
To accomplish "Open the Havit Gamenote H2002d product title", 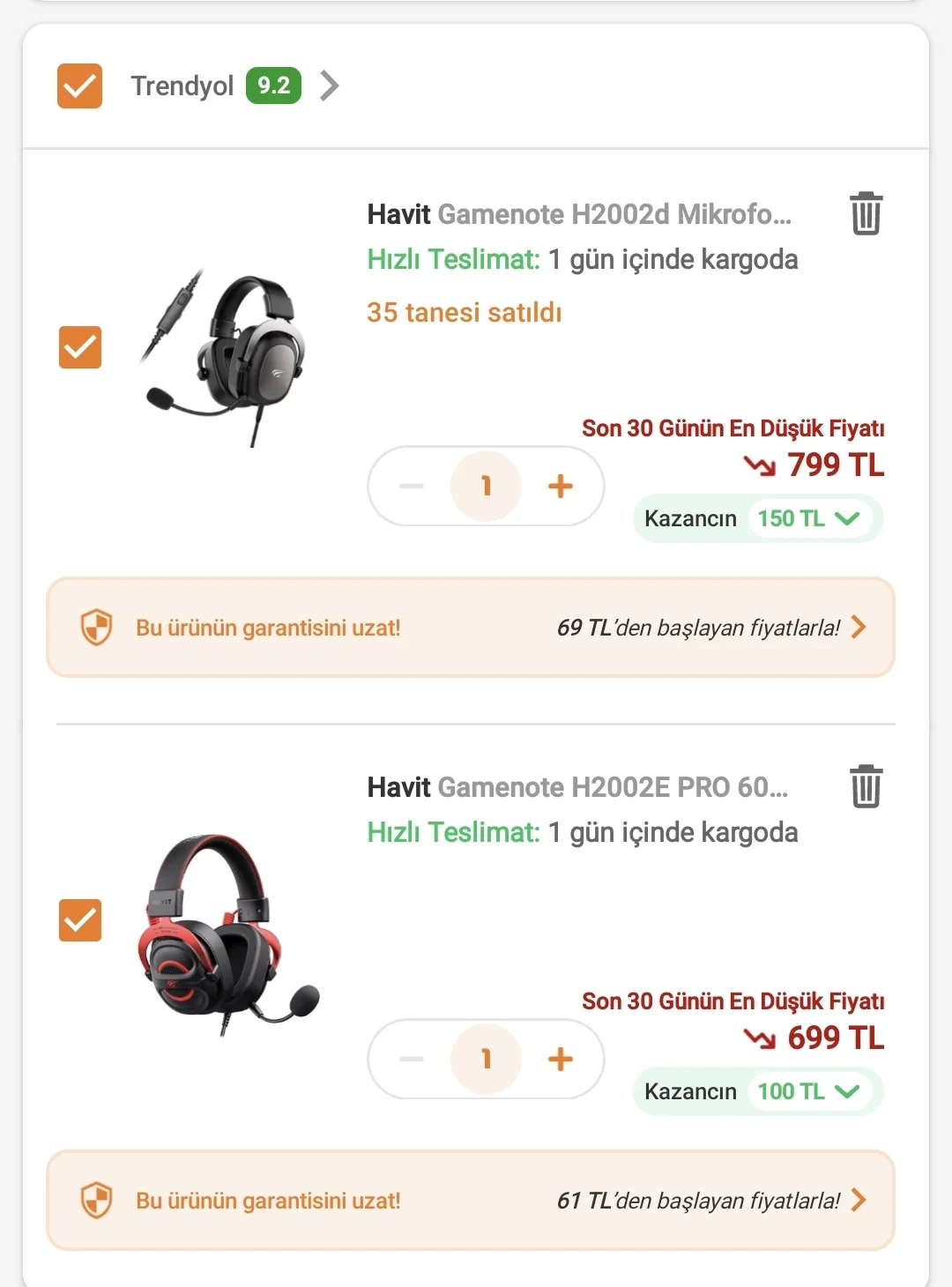I will pyautogui.click(x=579, y=214).
